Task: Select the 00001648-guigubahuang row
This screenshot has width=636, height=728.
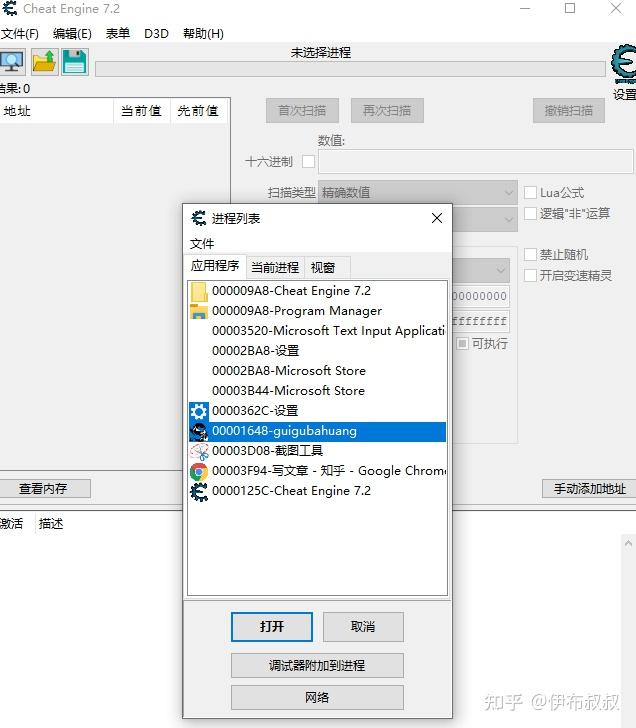Action: (x=317, y=431)
